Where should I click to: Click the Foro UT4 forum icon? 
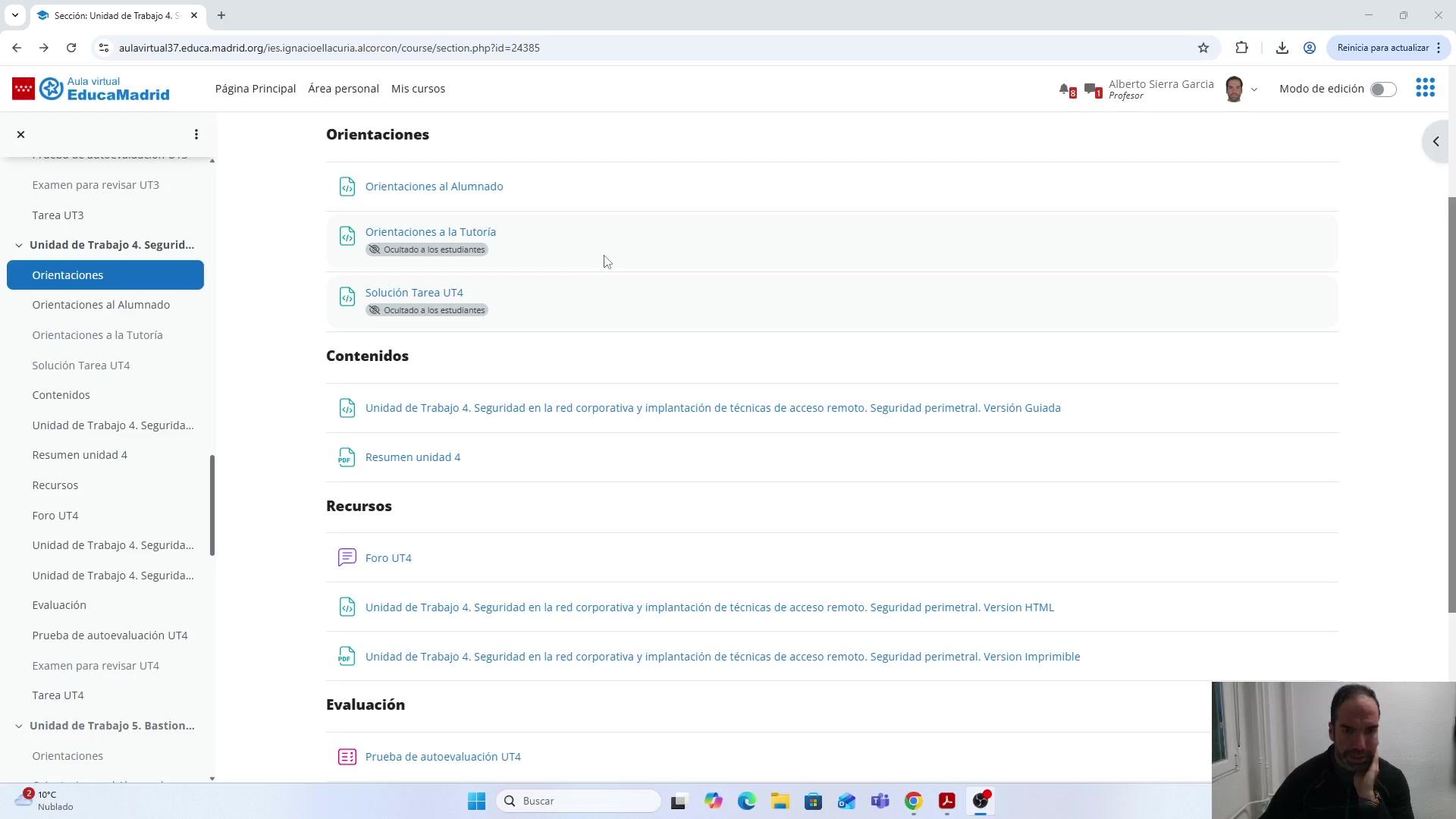click(347, 558)
